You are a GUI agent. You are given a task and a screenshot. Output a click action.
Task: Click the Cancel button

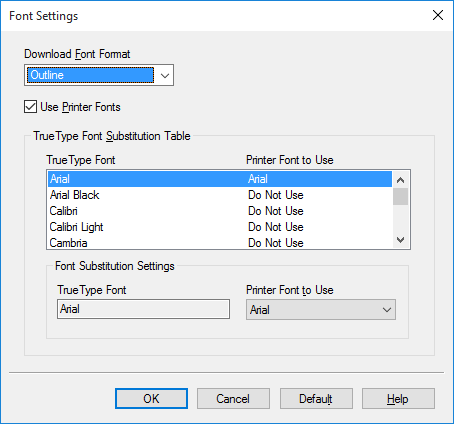point(233,399)
